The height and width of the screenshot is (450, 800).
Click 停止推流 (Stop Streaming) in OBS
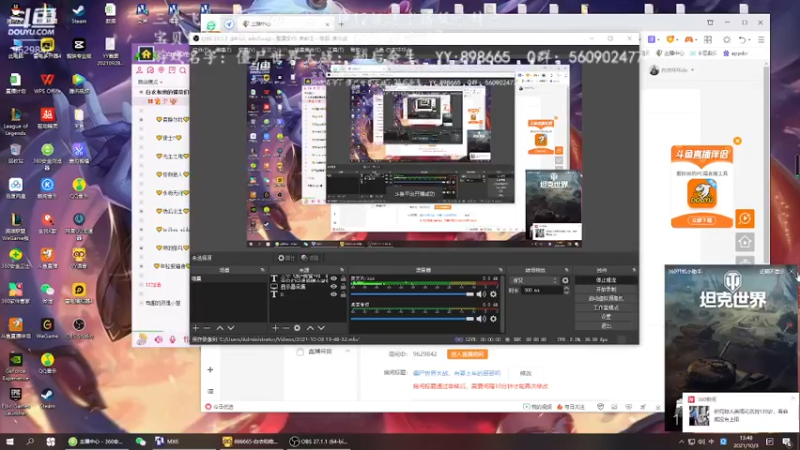pos(606,280)
